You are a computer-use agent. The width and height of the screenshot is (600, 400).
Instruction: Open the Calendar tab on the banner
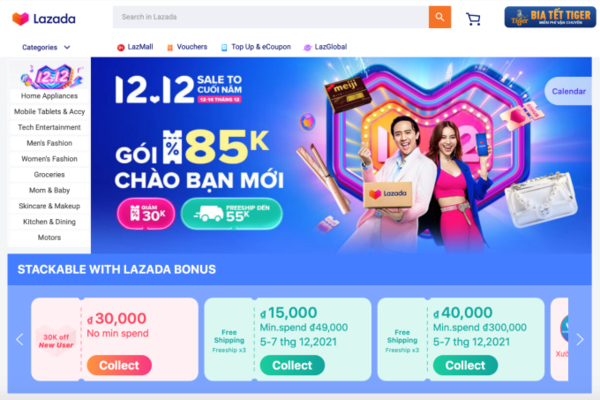[x=568, y=91]
